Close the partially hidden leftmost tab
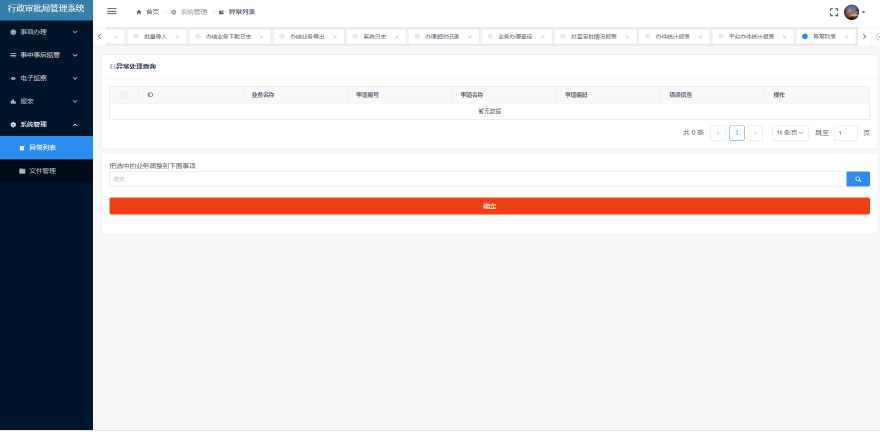Viewport: 880px width, 432px height. coord(116,37)
